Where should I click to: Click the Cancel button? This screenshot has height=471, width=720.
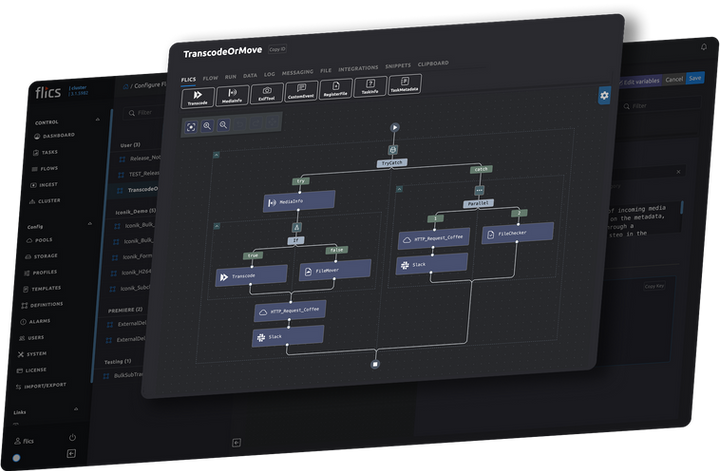pos(674,79)
